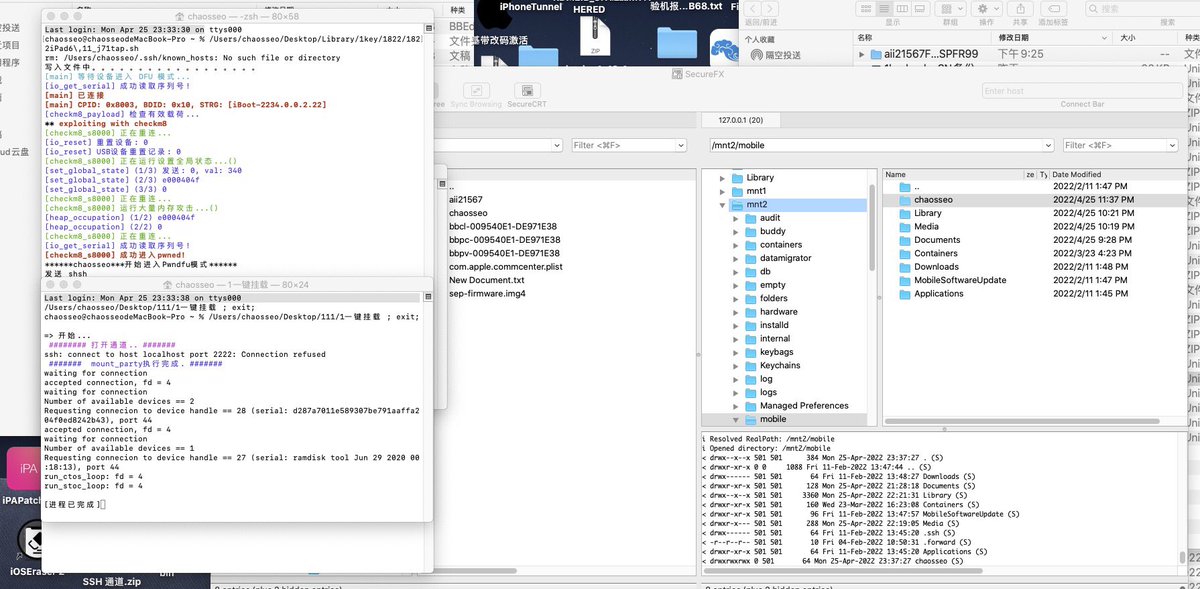The image size is (1200, 589).
Task: Click the Applications folder in remote list
Action: (938, 294)
